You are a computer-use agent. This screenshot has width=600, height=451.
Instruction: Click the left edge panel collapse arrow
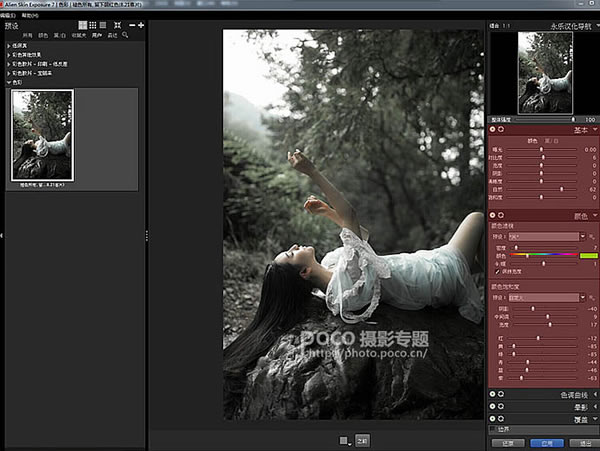(x=2, y=236)
